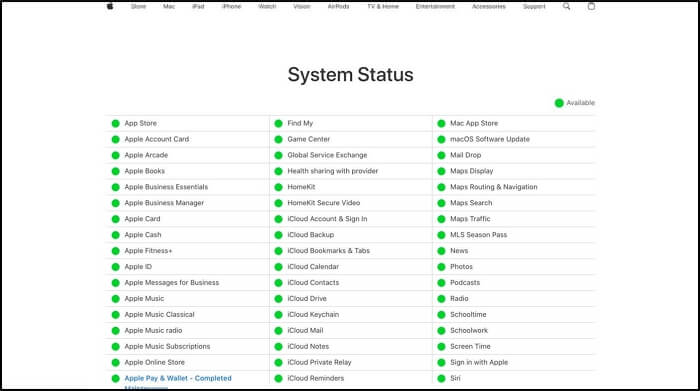Open the Store menu item
Image resolution: width=700 pixels, height=391 pixels.
(x=138, y=6)
